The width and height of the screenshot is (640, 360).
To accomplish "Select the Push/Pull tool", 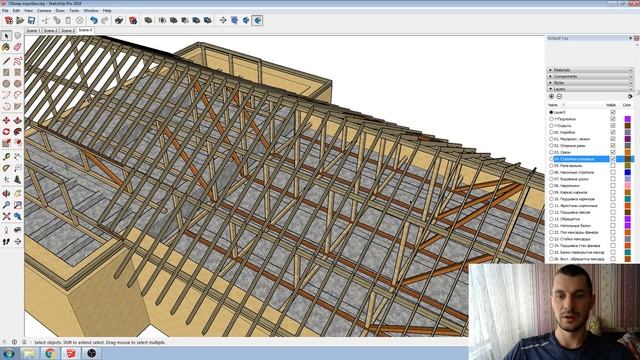I will [18, 120].
